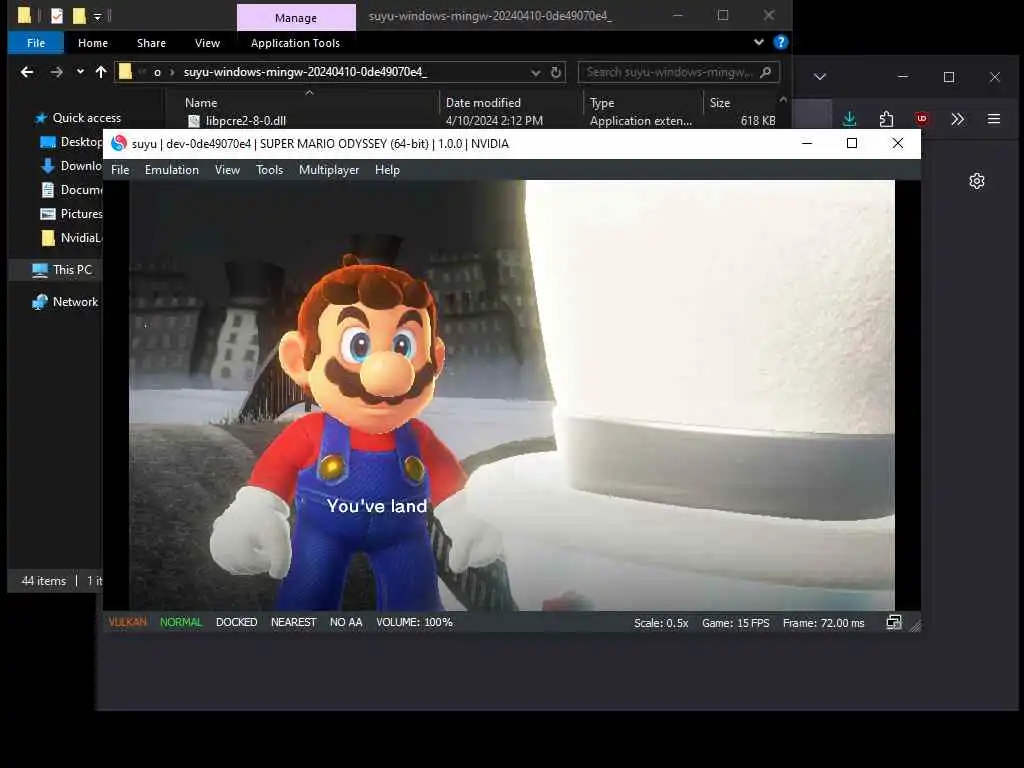Open the browser tab list chevron
This screenshot has width=1024, height=768.
(x=820, y=77)
